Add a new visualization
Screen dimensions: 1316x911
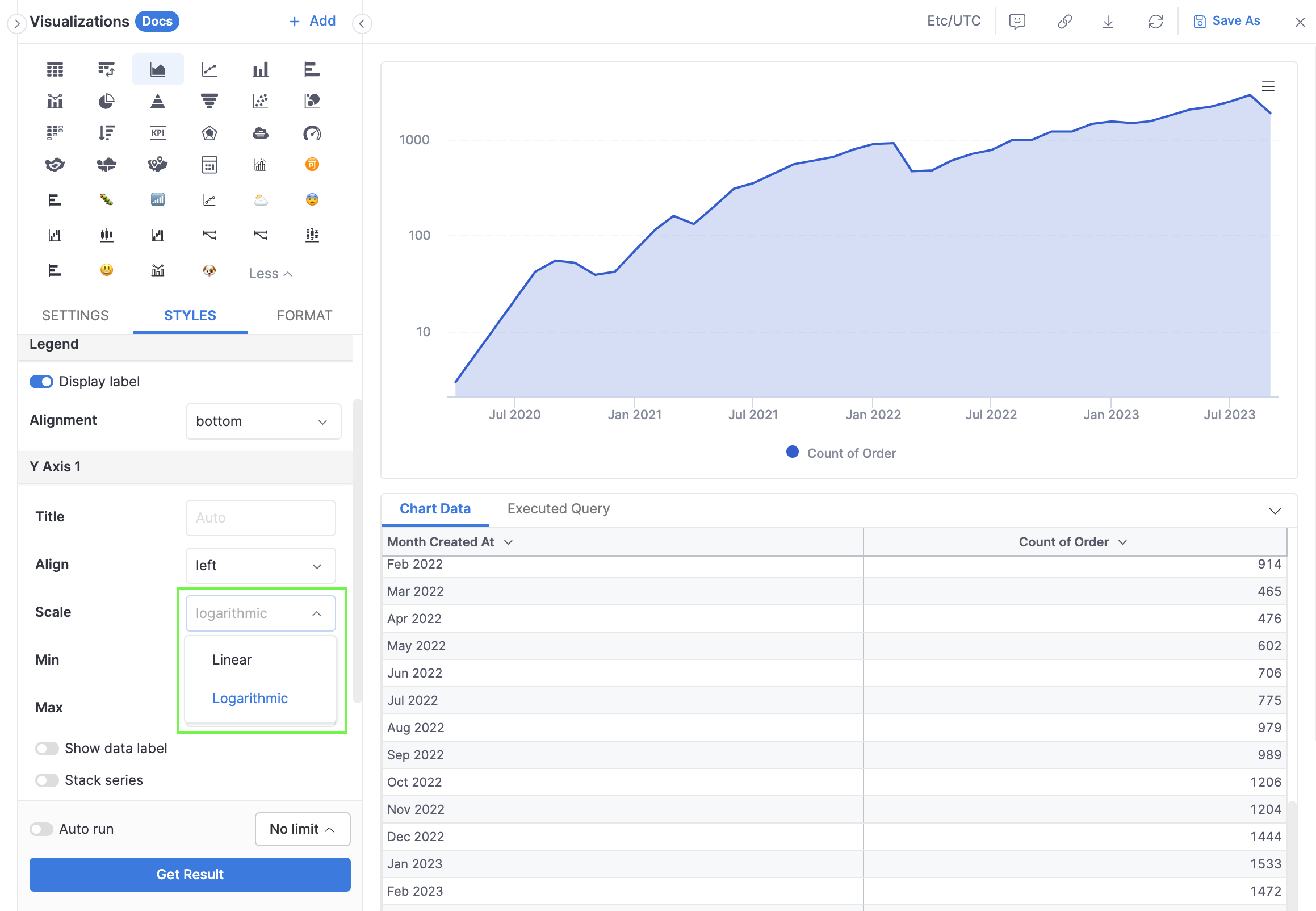point(312,21)
